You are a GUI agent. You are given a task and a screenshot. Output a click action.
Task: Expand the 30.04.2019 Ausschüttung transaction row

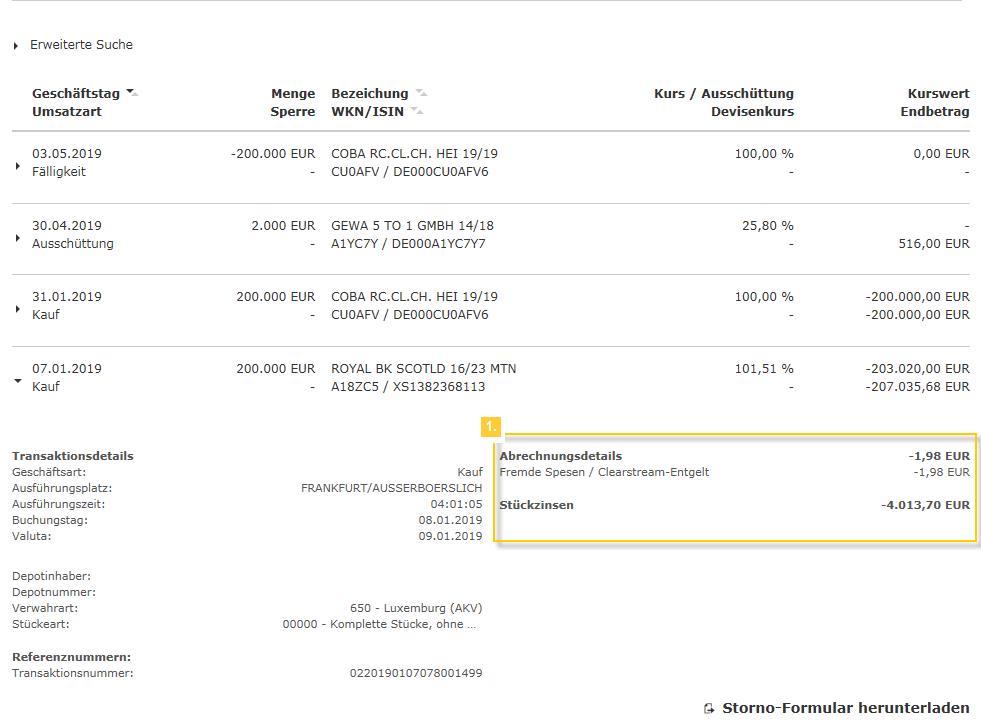tap(18, 238)
